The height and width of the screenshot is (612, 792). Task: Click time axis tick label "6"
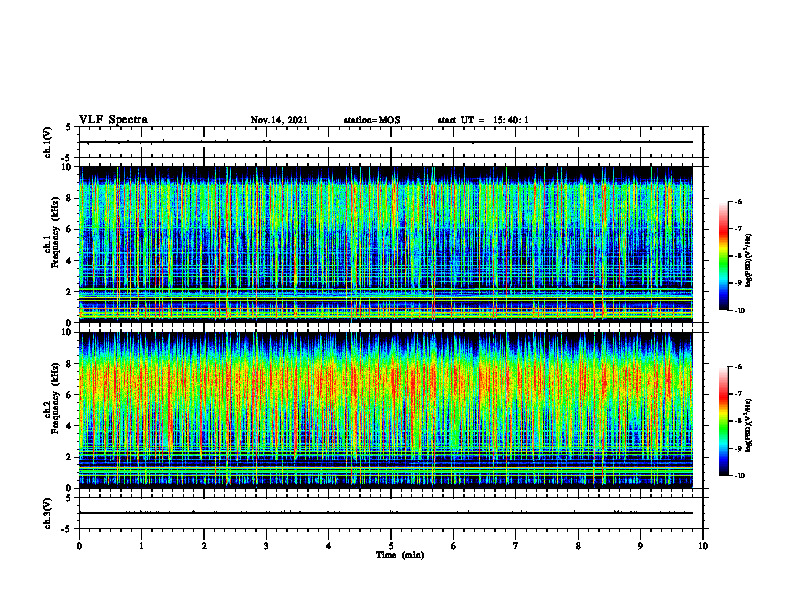(x=454, y=546)
